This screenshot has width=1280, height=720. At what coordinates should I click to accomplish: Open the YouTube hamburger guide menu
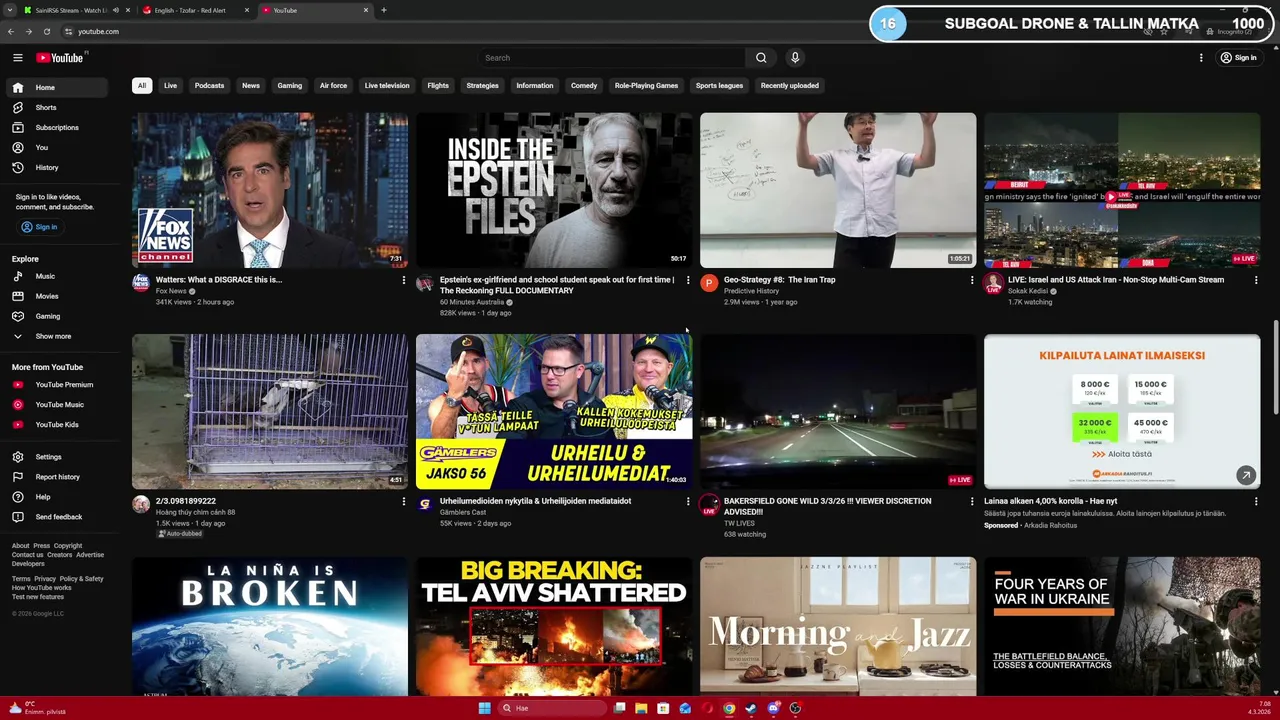click(x=17, y=58)
